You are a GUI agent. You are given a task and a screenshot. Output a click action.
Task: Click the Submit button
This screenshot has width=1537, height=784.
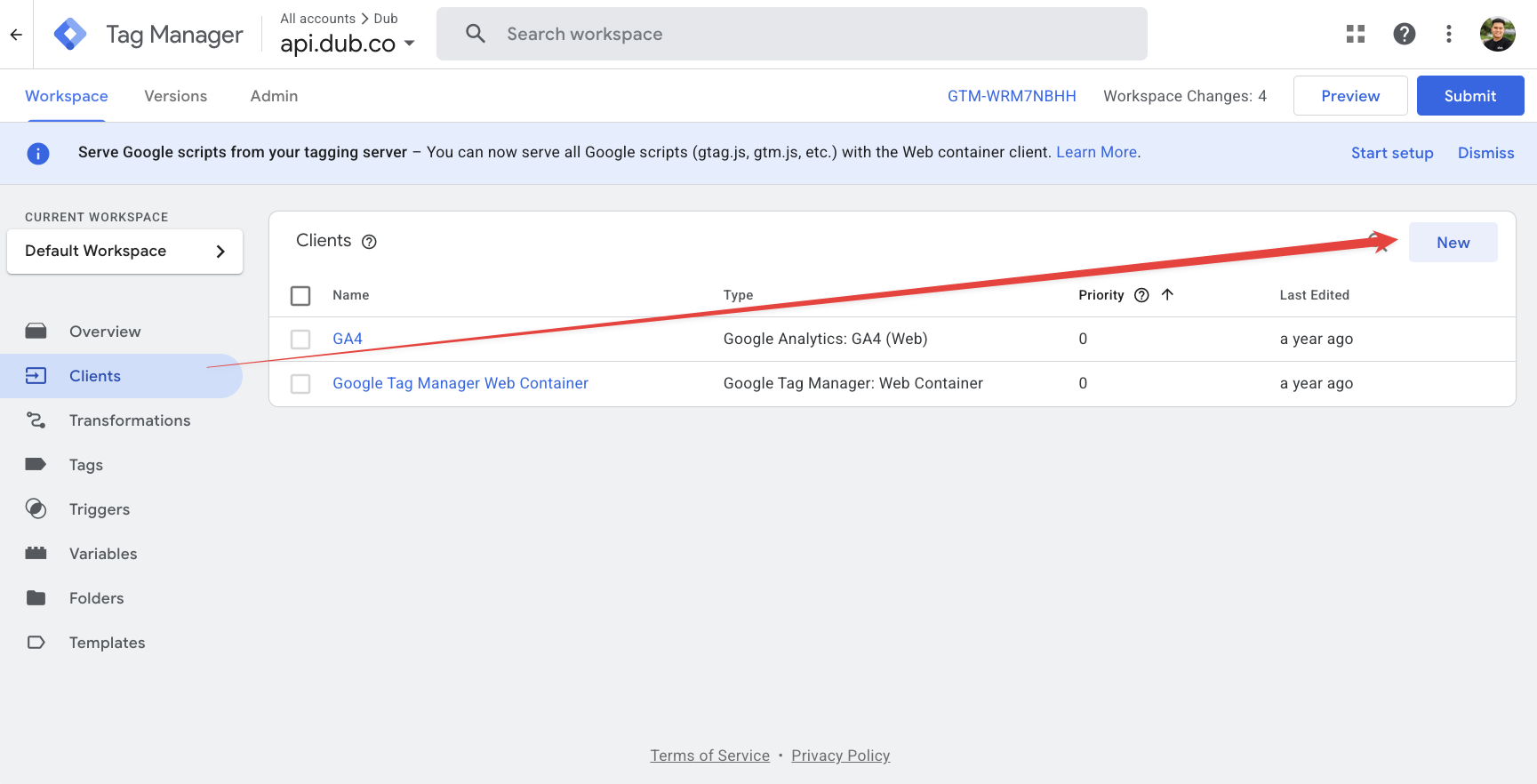[1470, 96]
